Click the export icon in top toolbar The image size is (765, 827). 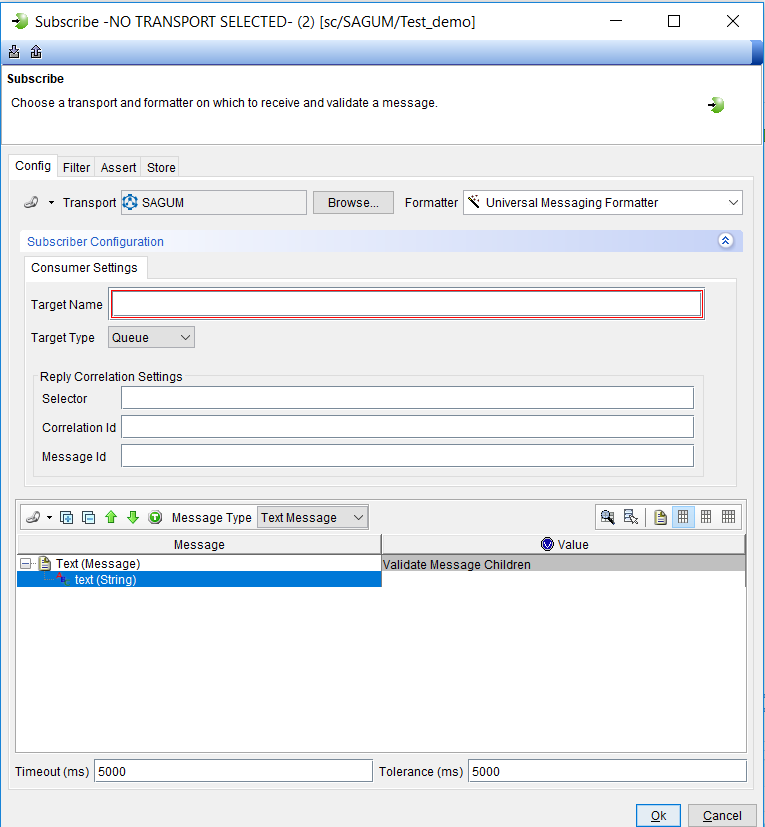[x=36, y=52]
